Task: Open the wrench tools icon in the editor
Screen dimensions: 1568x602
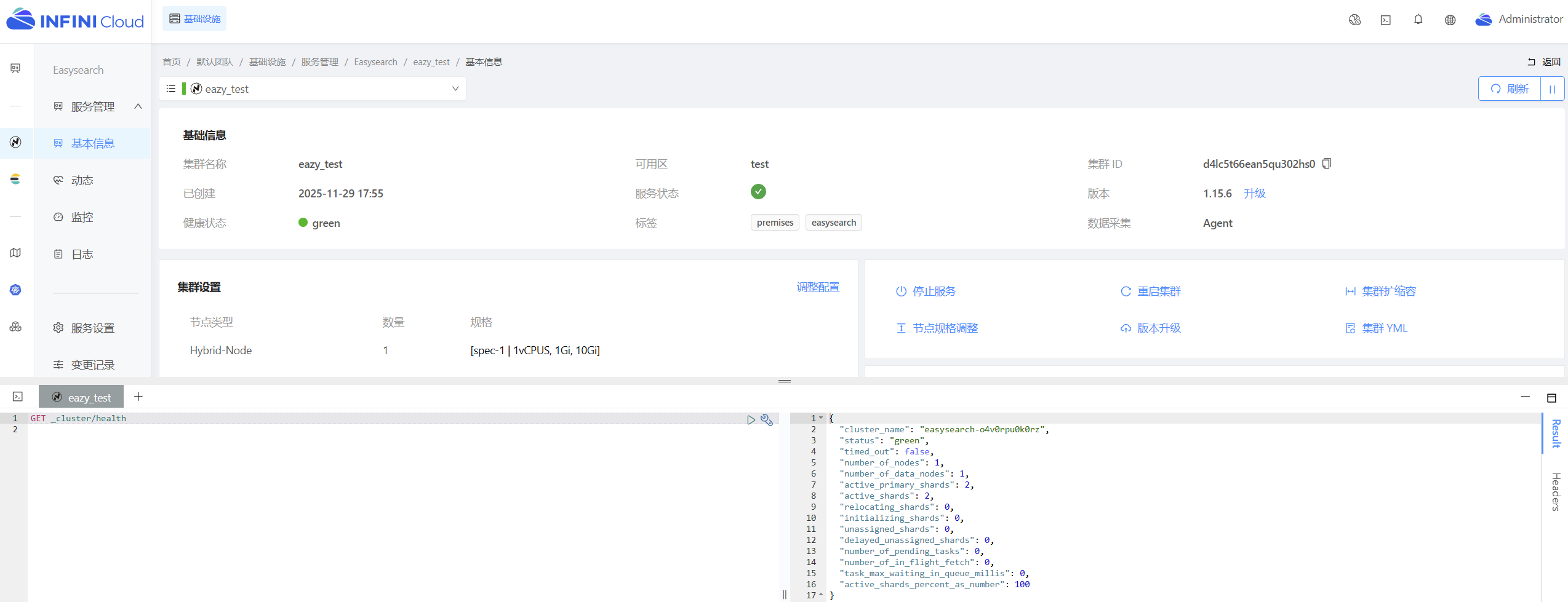Action: [766, 419]
